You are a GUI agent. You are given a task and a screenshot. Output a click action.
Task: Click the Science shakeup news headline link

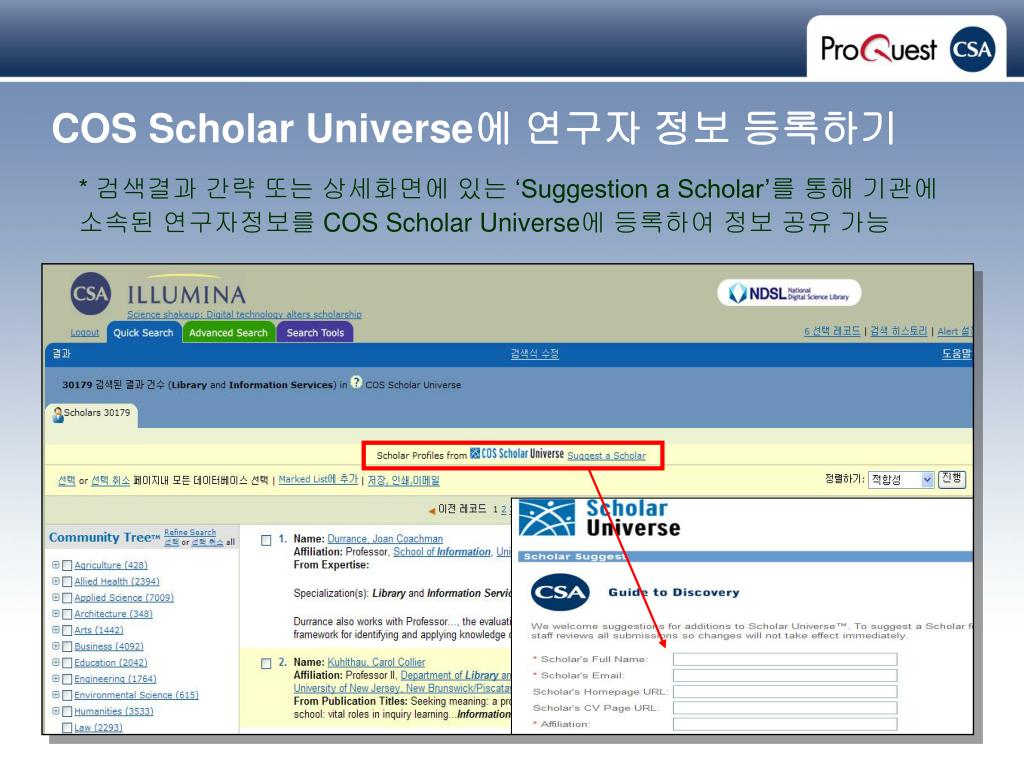tap(244, 315)
